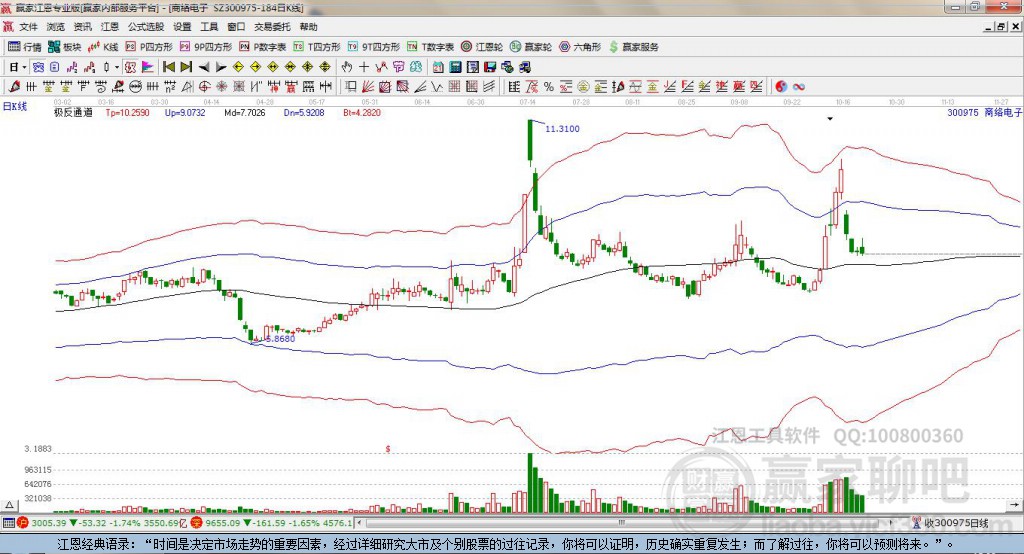The image size is (1024, 554).
Task: Select the Gann fan lines tool
Action: (368, 86)
